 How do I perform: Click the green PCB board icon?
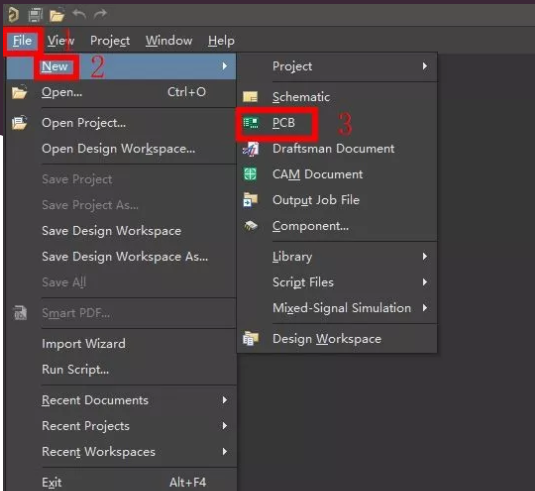(x=251, y=123)
